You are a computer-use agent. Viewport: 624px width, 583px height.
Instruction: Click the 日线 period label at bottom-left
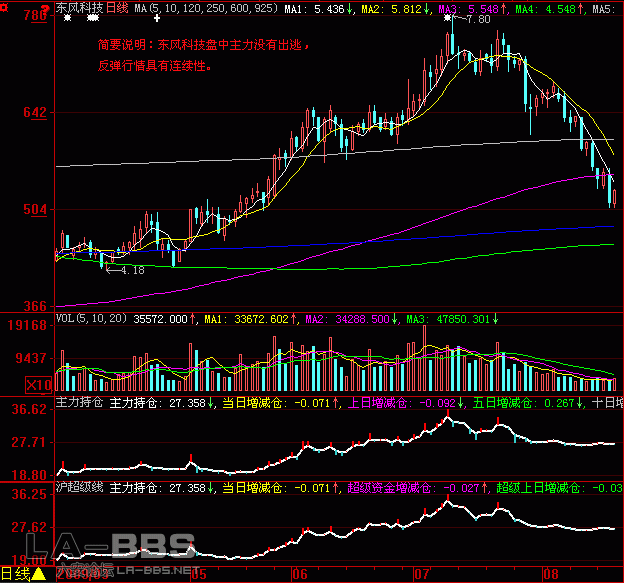click(16, 574)
